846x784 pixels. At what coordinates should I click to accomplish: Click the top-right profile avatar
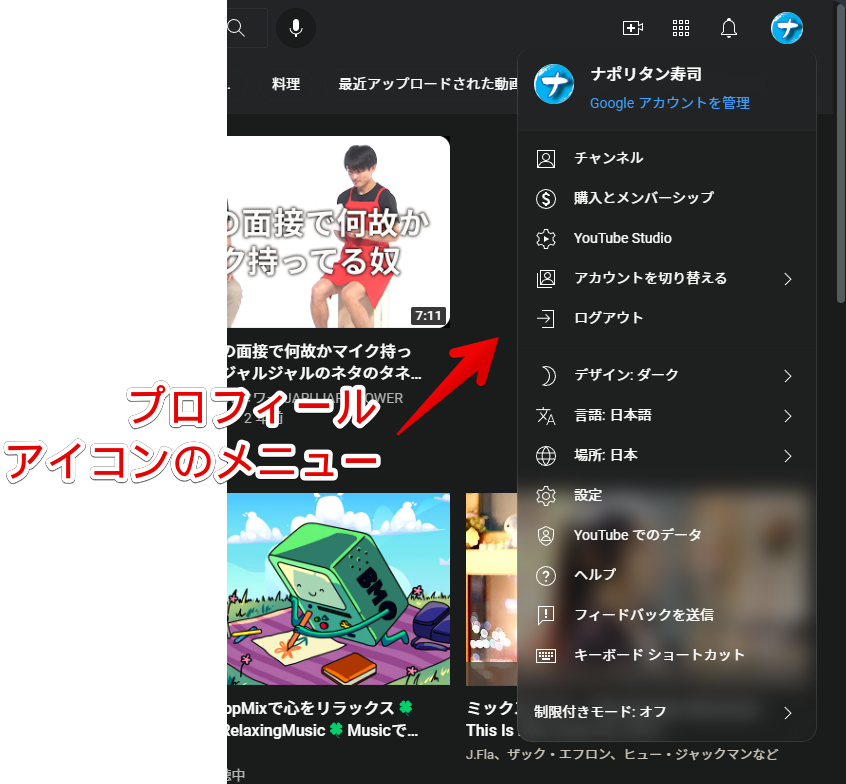click(787, 28)
